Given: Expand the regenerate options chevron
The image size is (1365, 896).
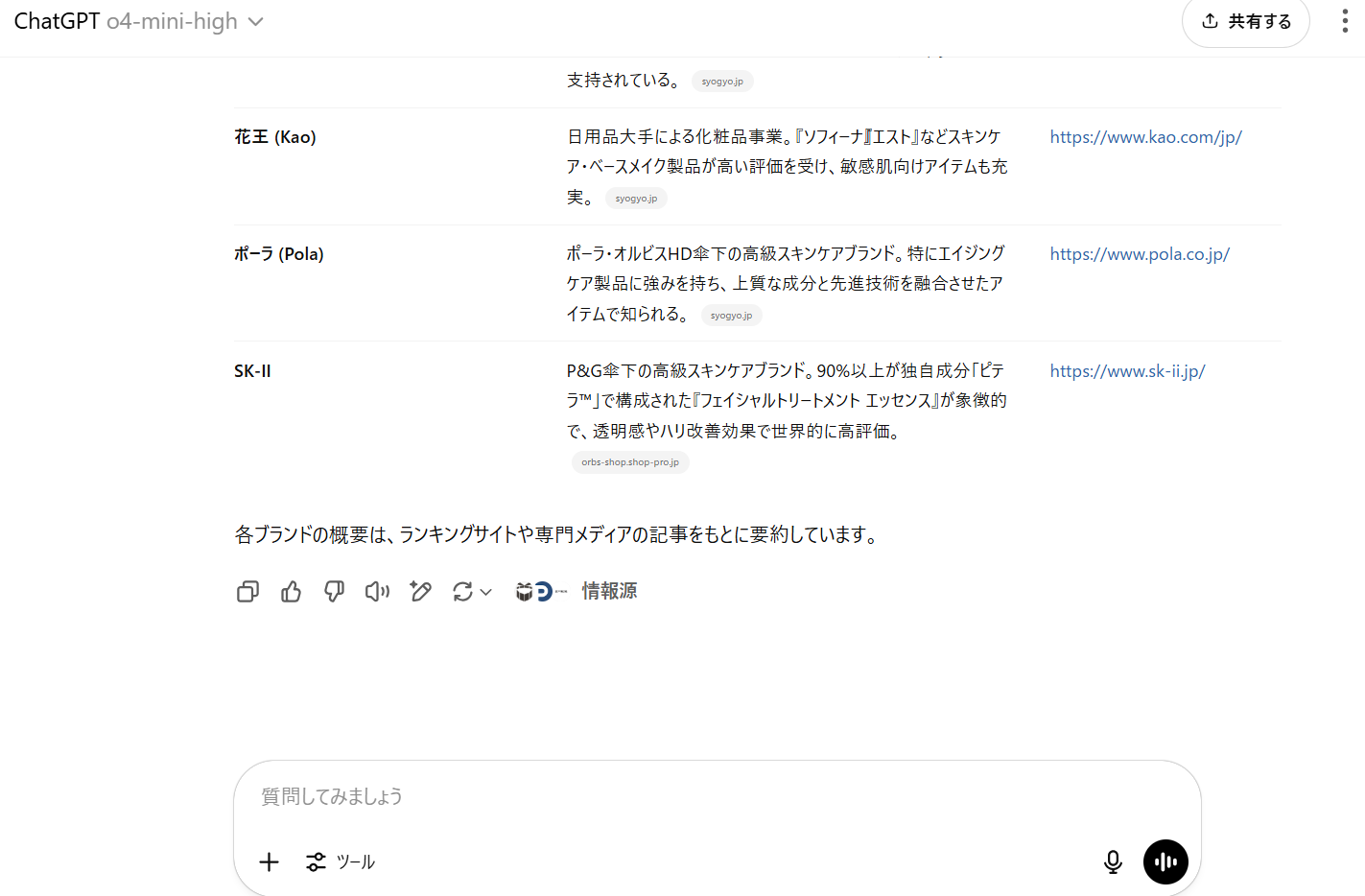Looking at the screenshot, I should click(484, 592).
